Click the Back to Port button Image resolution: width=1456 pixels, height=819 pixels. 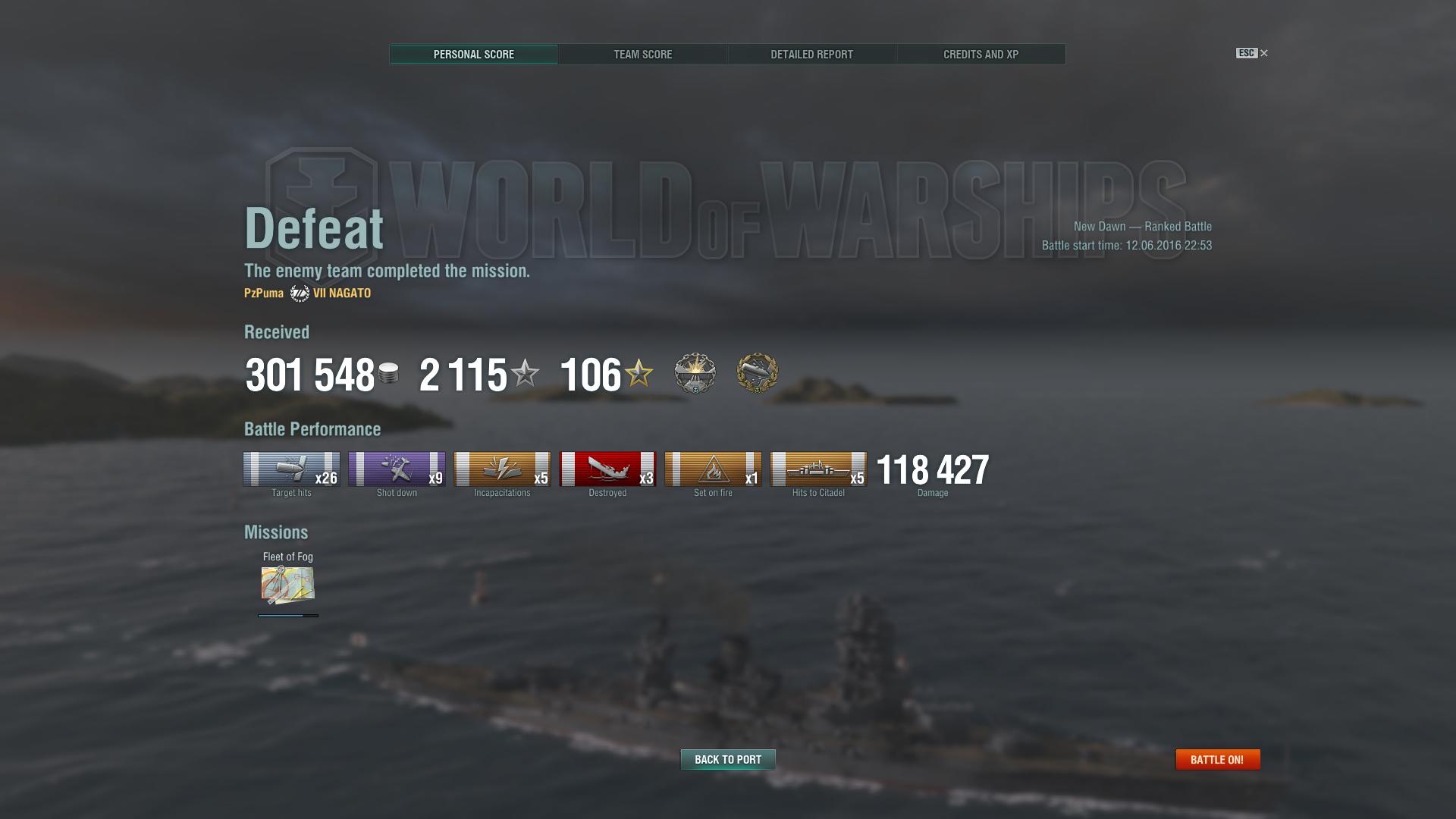[728, 759]
